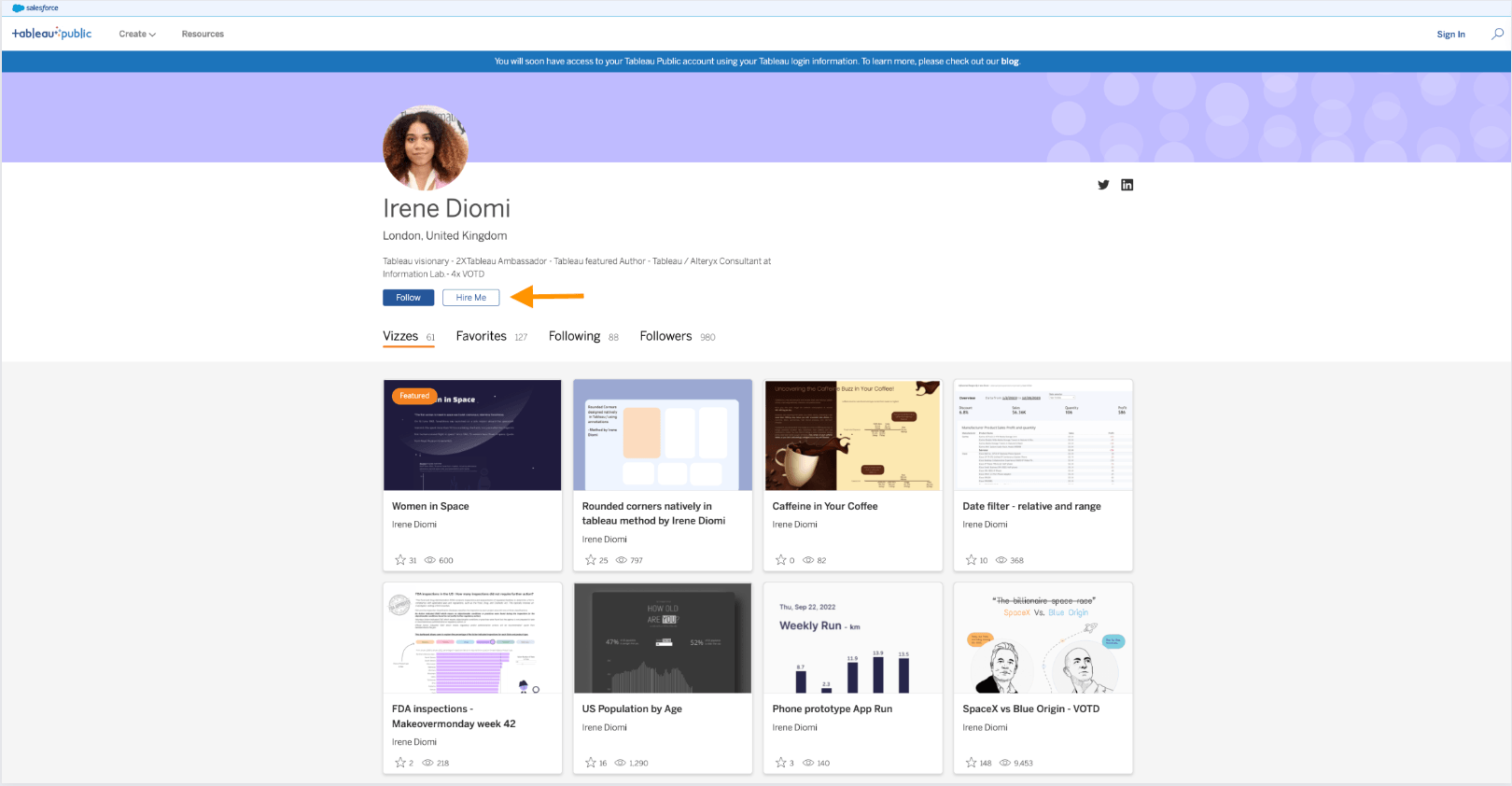Open the Women in Space thumbnail

pyautogui.click(x=472, y=435)
